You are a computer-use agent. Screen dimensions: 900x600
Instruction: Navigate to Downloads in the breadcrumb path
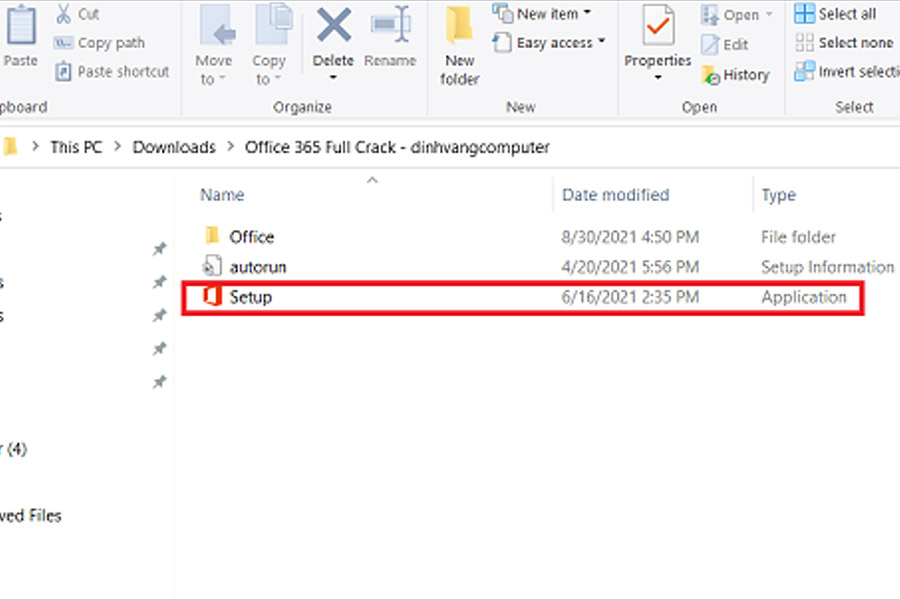tap(174, 147)
